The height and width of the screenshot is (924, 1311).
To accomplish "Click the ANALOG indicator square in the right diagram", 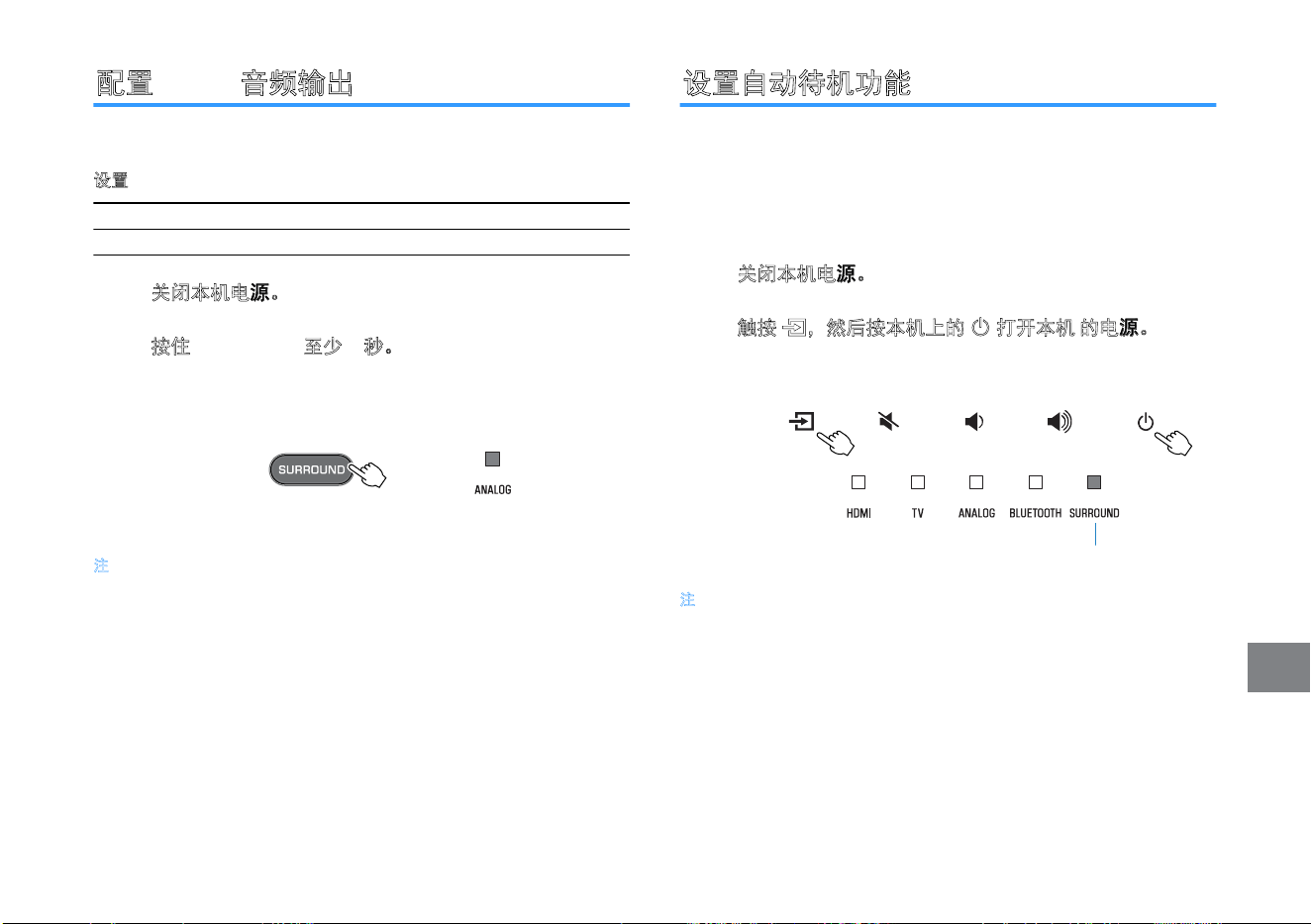I will (x=976, y=482).
